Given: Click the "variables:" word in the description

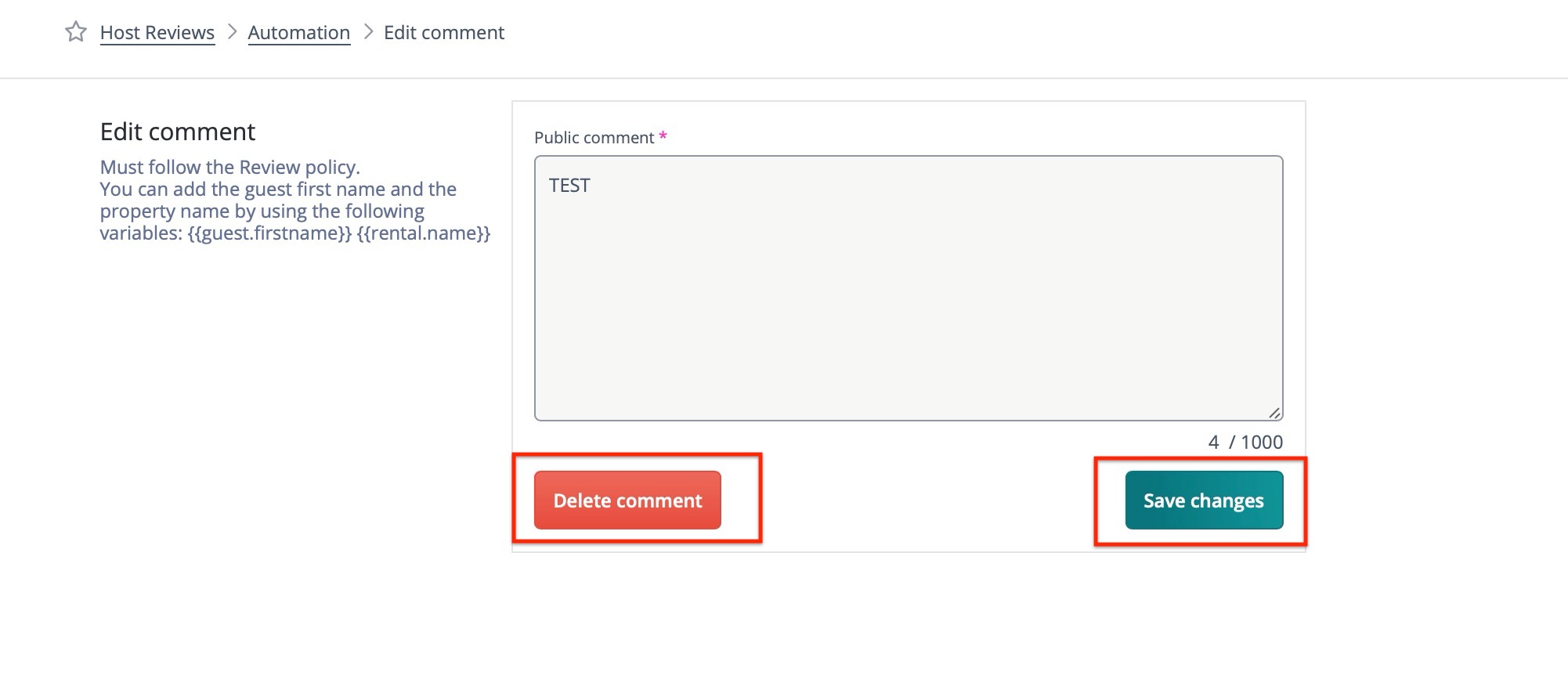Looking at the screenshot, I should [141, 233].
